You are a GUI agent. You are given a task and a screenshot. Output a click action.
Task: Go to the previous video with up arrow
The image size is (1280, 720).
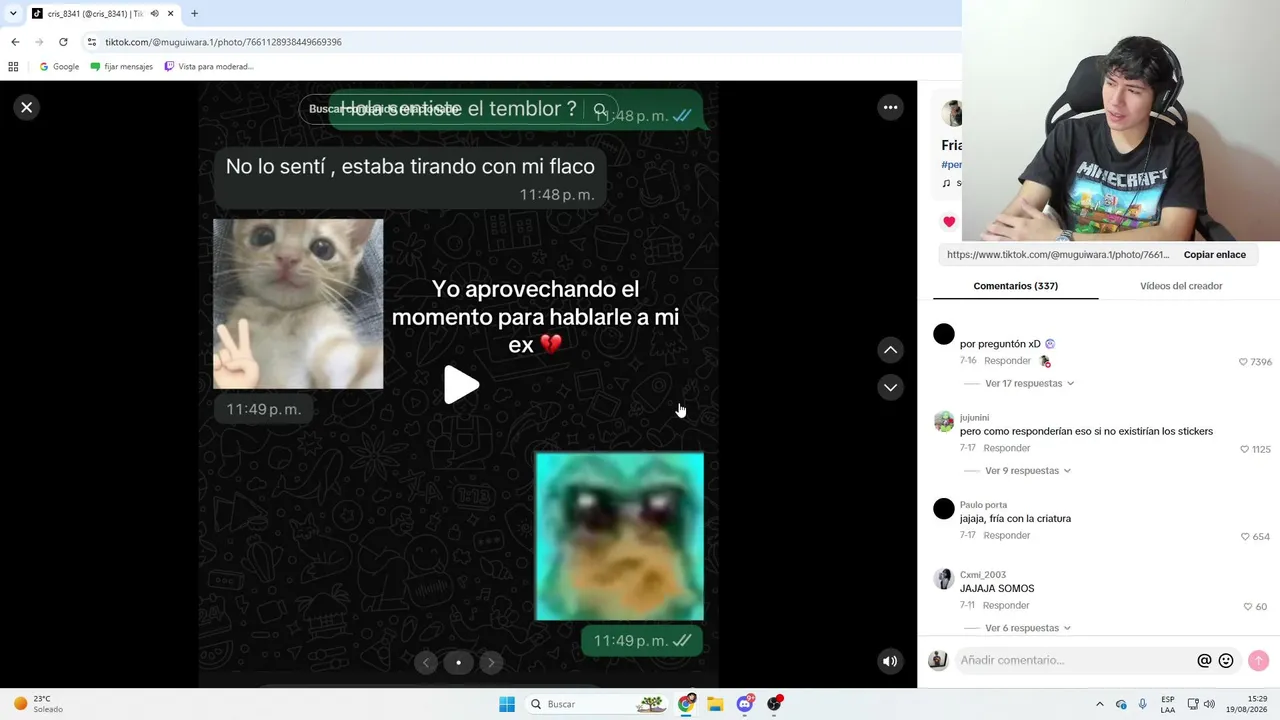point(890,350)
